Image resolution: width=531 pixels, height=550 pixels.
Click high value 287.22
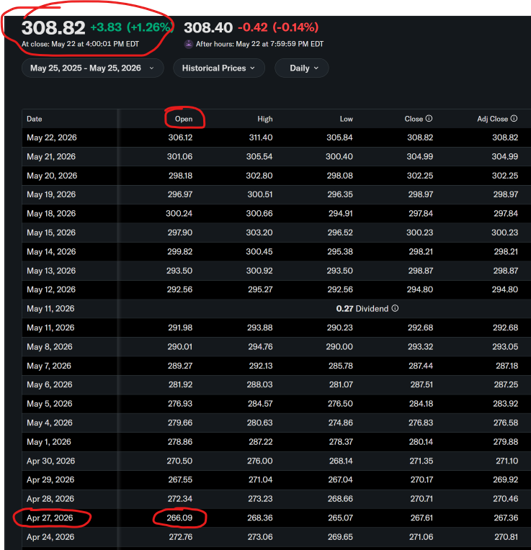(261, 442)
